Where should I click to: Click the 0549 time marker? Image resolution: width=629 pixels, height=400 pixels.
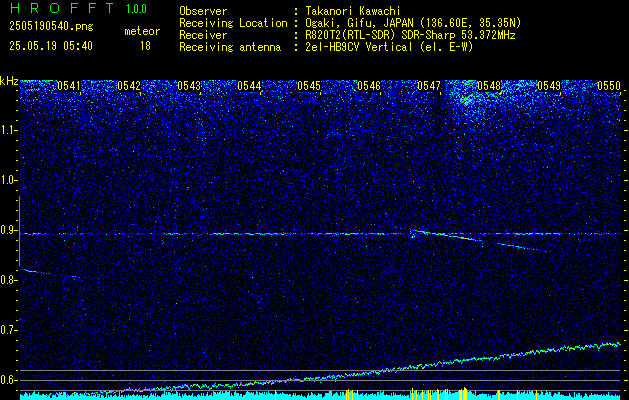click(549, 86)
